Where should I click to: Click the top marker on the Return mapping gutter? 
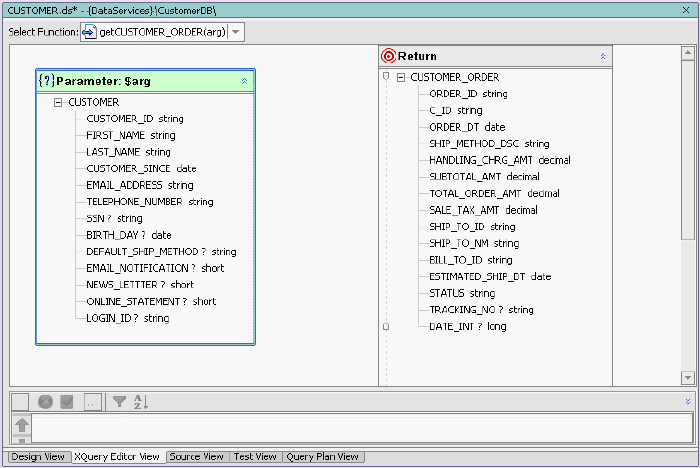386,77
